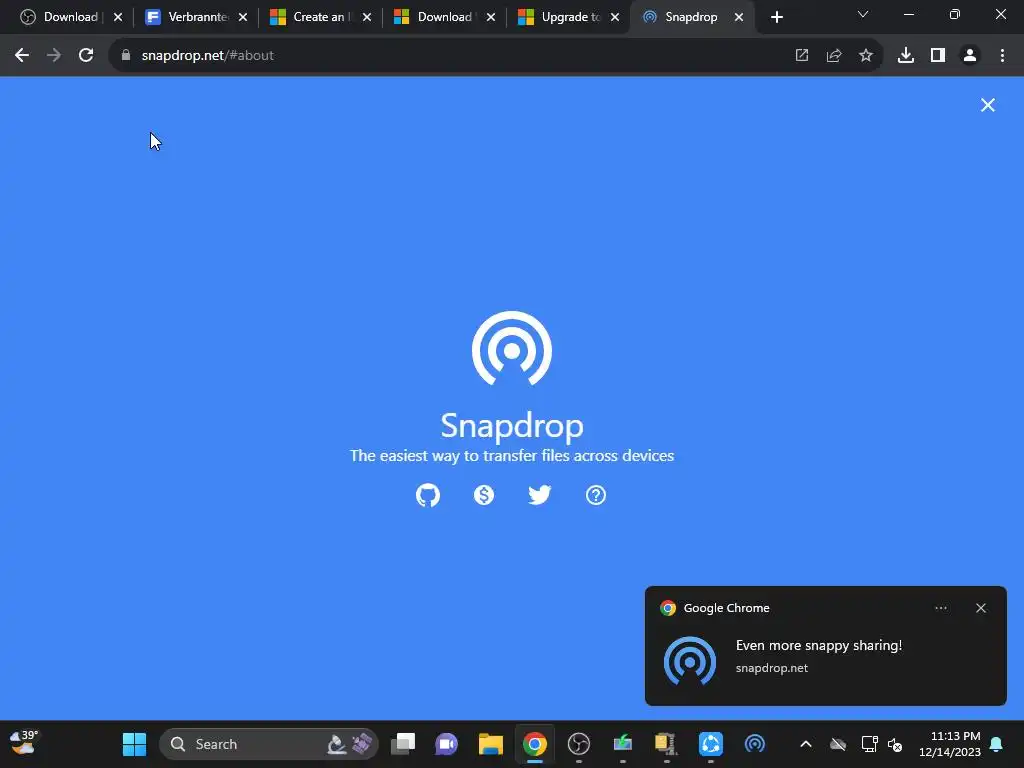Open the Chrome profile icon
Screen dimensions: 1024x768
click(x=970, y=56)
